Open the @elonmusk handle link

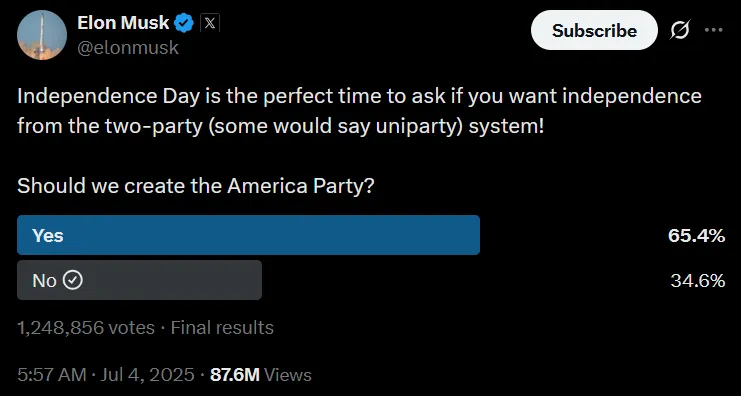pos(128,48)
